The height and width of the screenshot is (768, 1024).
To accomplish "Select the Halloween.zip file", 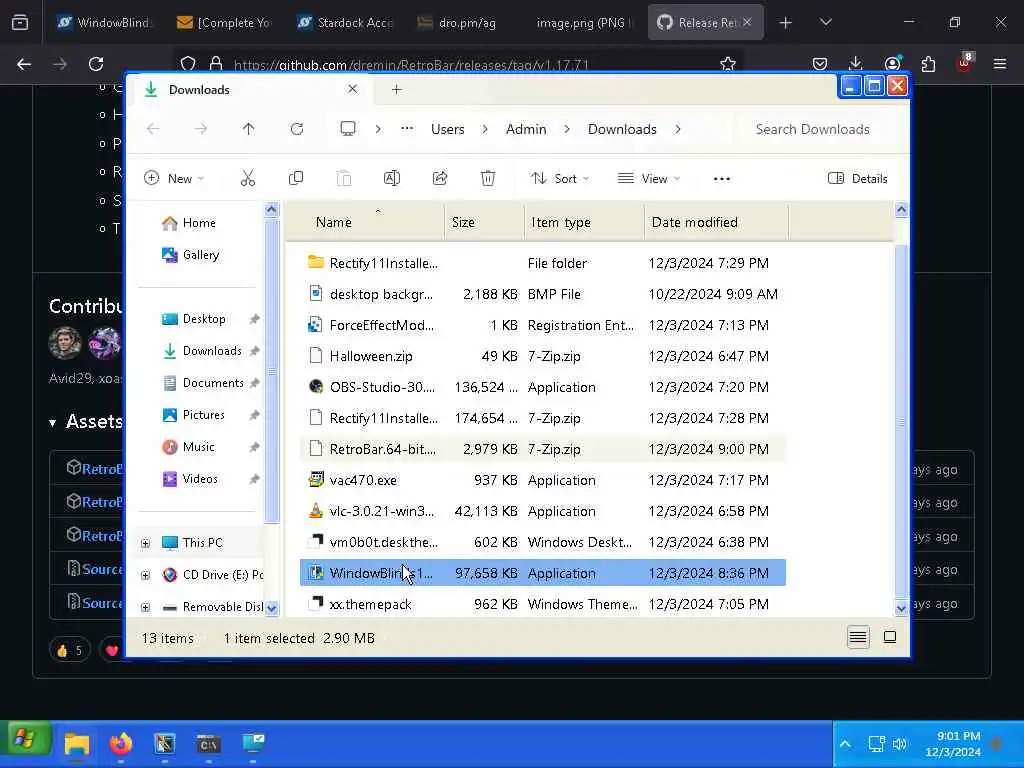I will [x=543, y=356].
